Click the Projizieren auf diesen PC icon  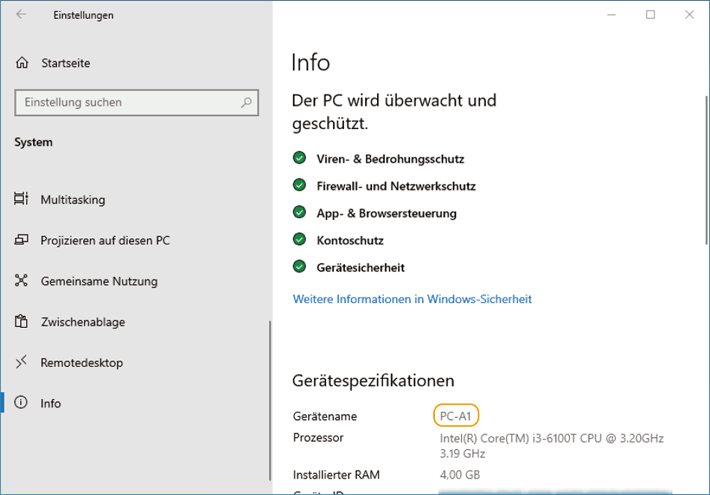pyautogui.click(x=21, y=241)
